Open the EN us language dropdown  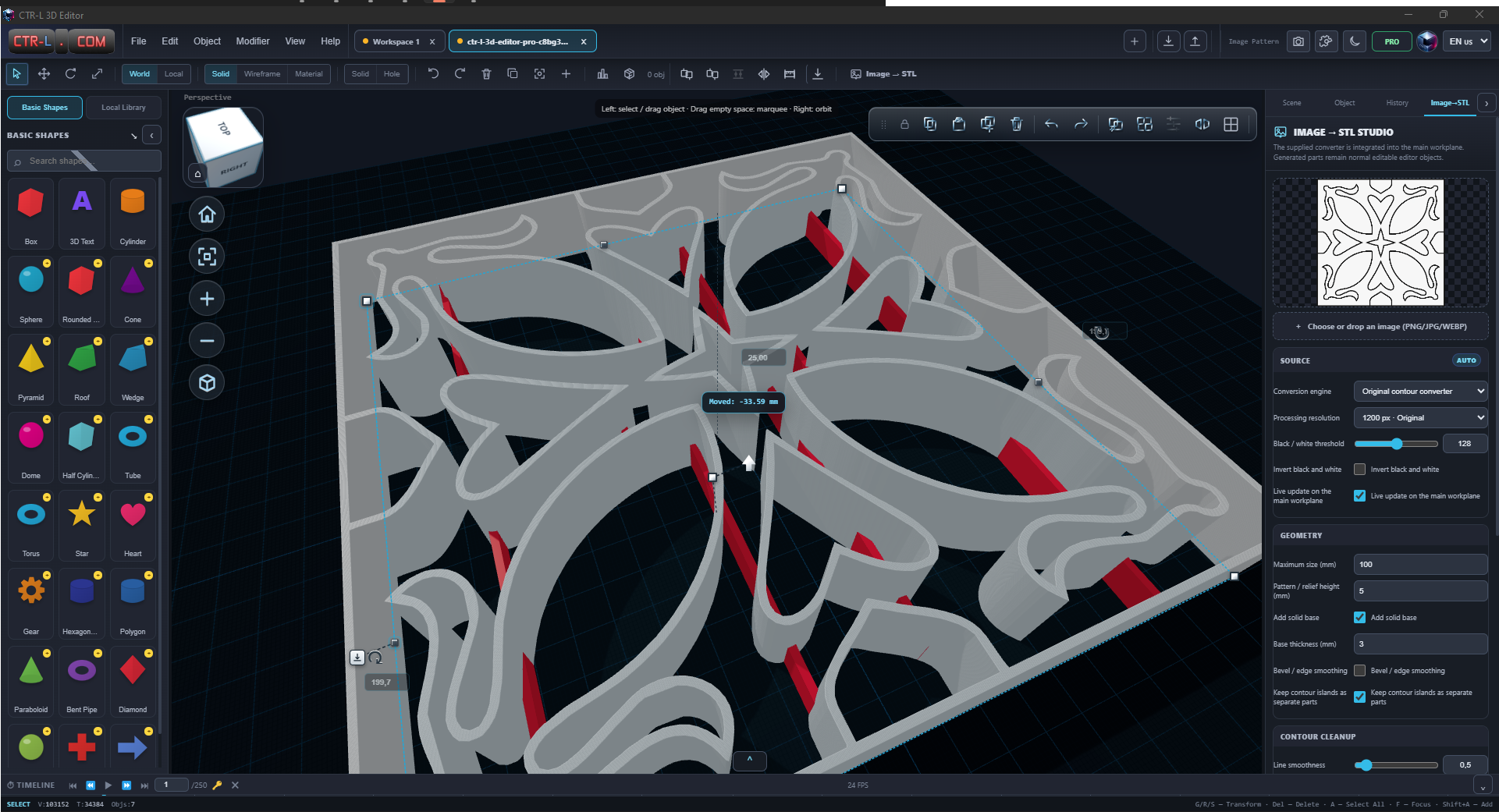1469,41
